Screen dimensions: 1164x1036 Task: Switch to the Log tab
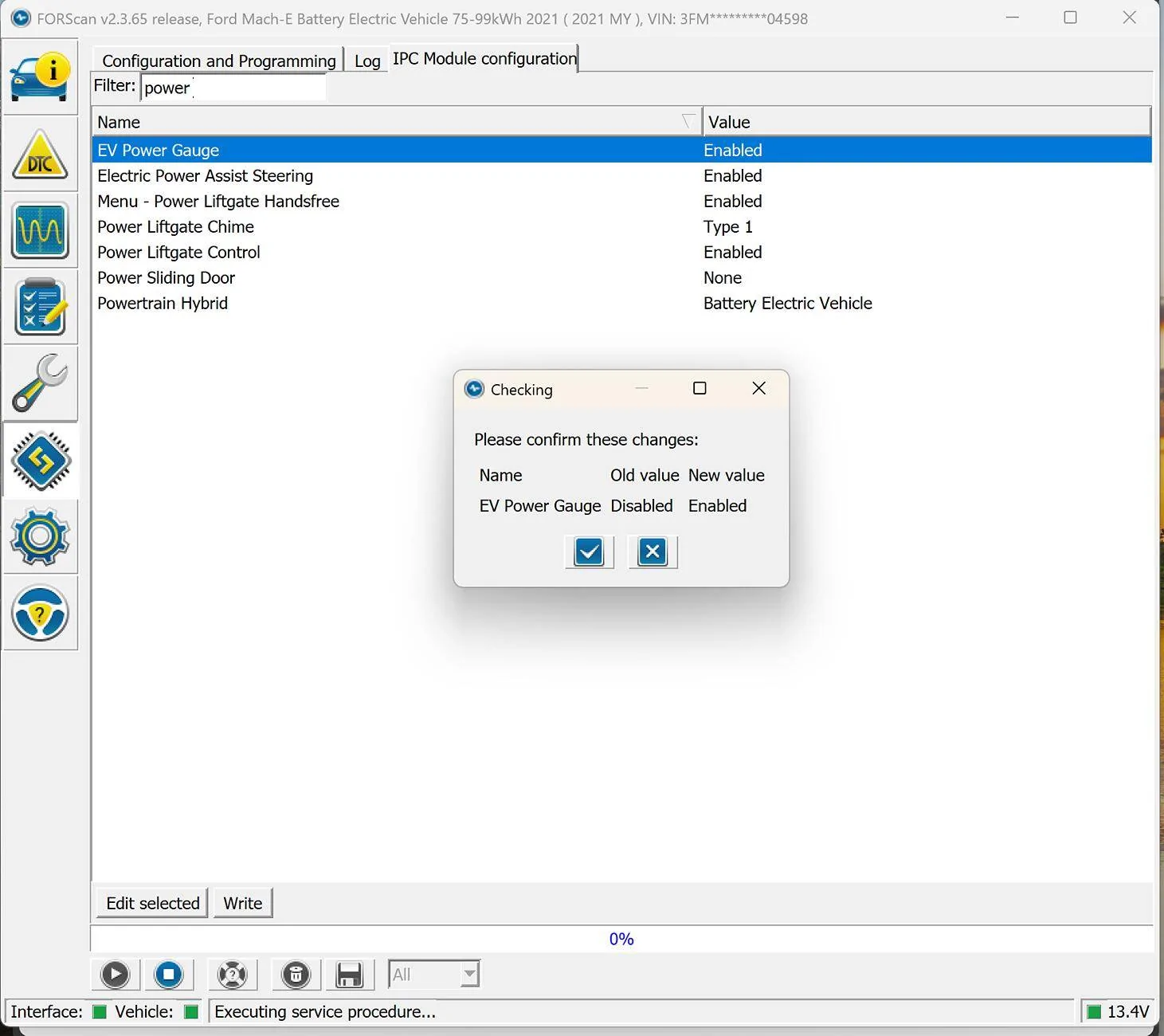pos(367,61)
